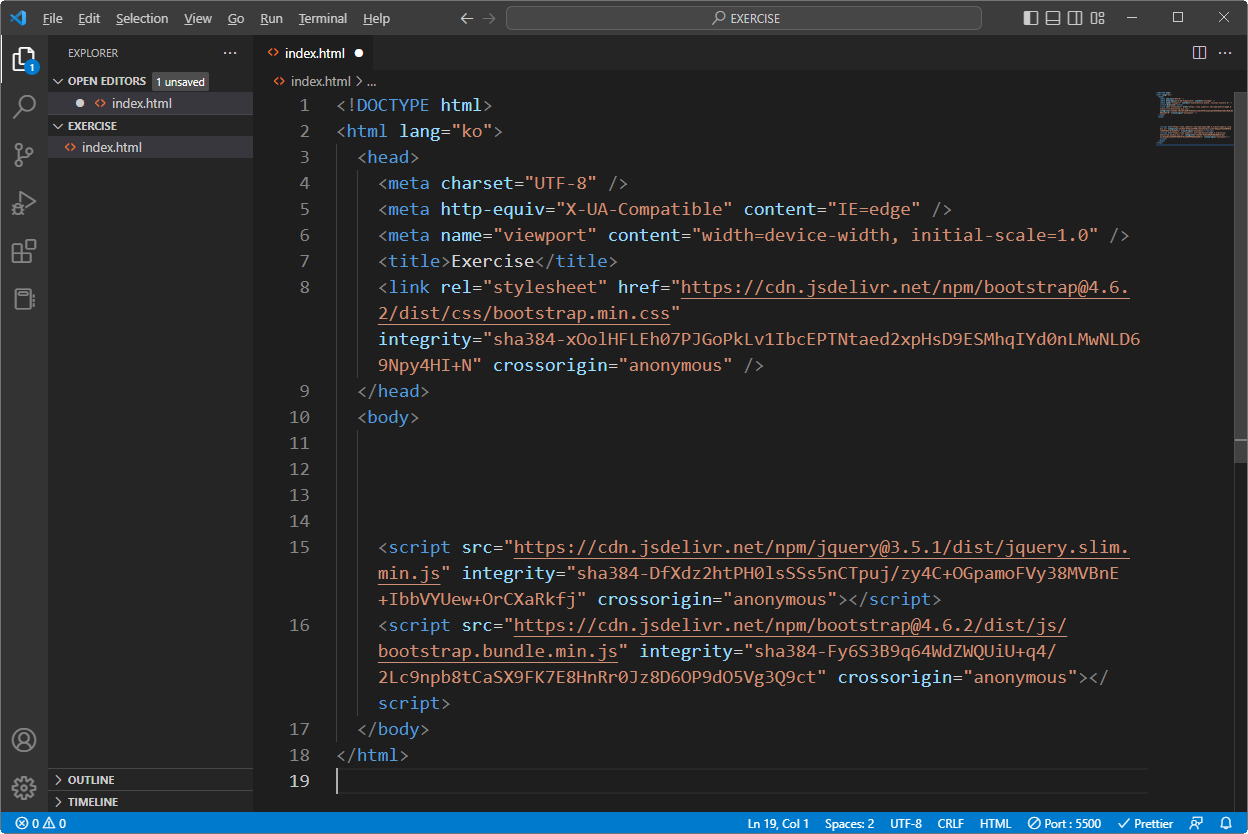Open the Explorer view in activity bar
Viewport: 1248px width, 834px height.
pos(24,60)
